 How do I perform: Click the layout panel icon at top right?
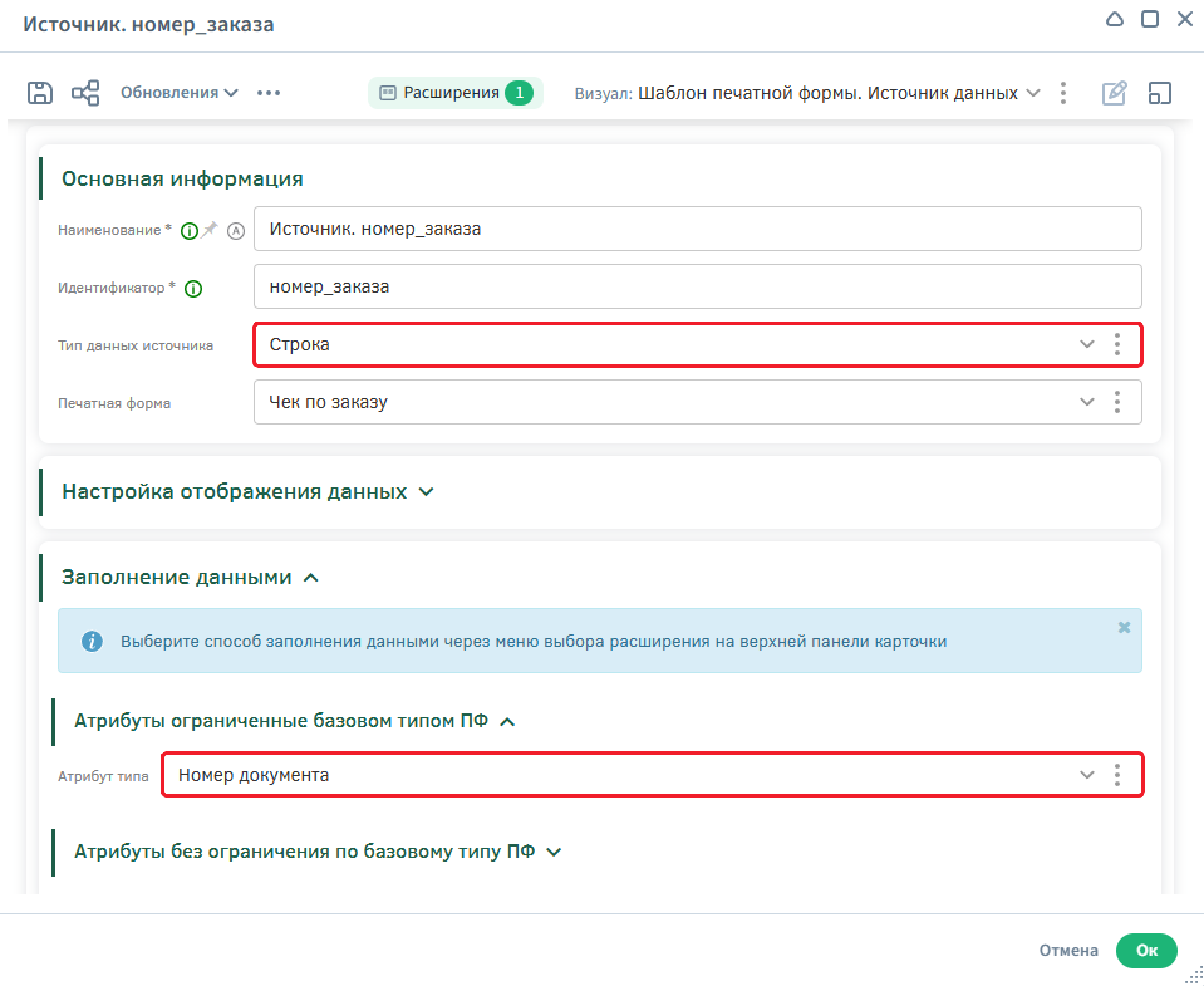point(1159,93)
